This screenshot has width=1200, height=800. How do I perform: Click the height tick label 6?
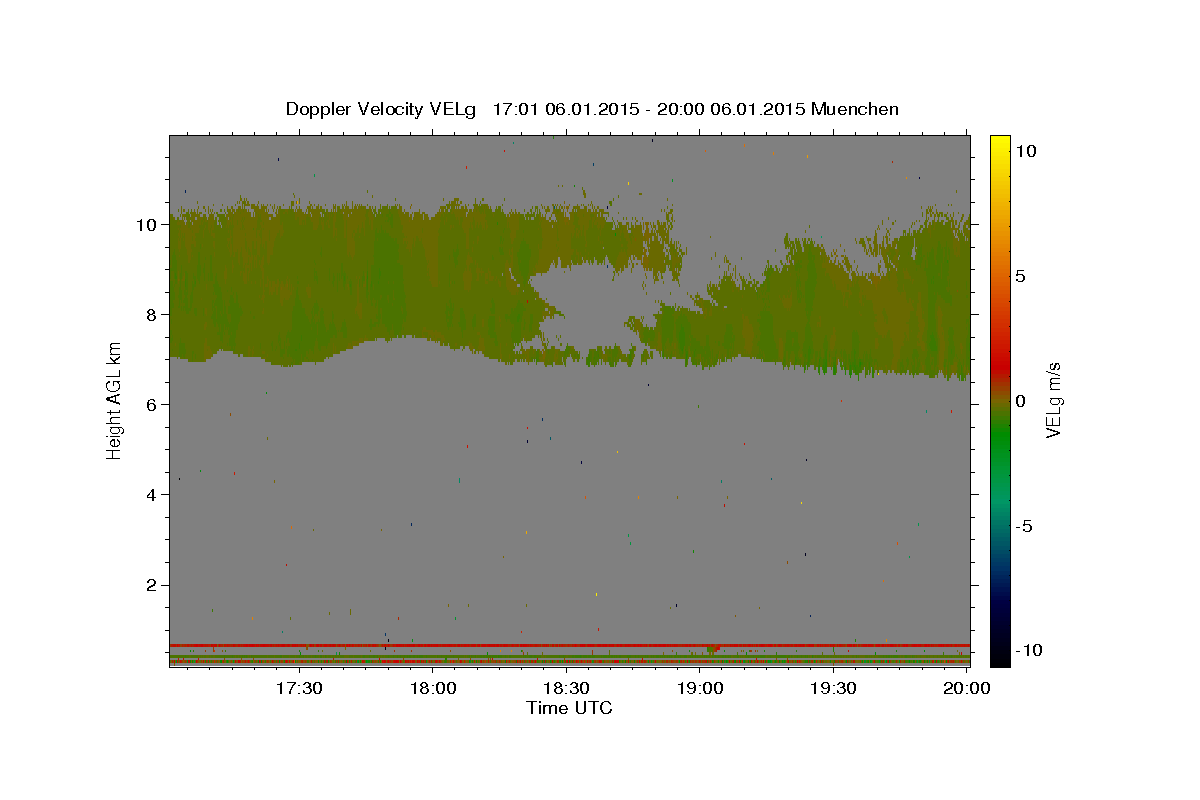click(x=152, y=404)
